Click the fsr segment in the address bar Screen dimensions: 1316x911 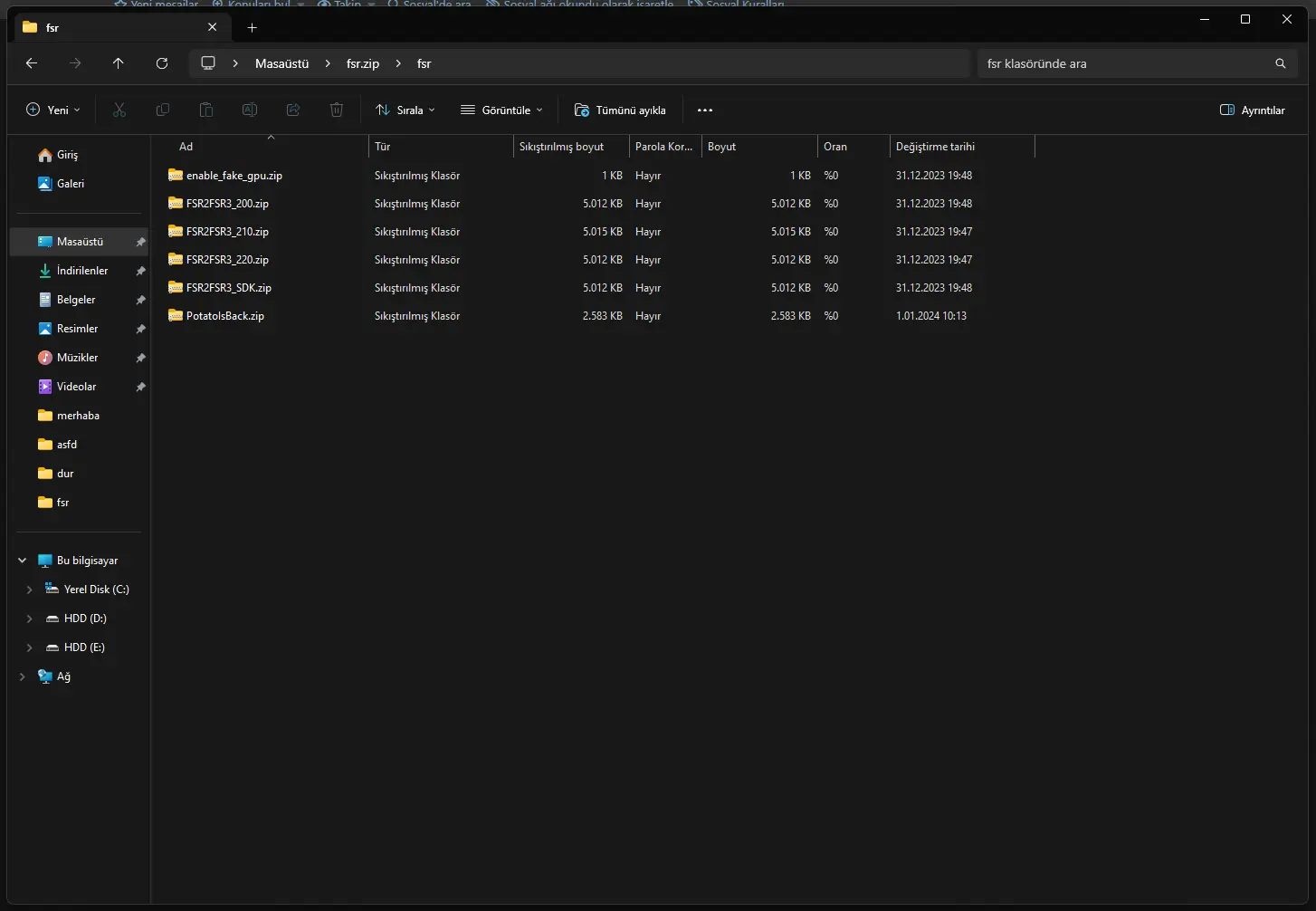[x=424, y=63]
